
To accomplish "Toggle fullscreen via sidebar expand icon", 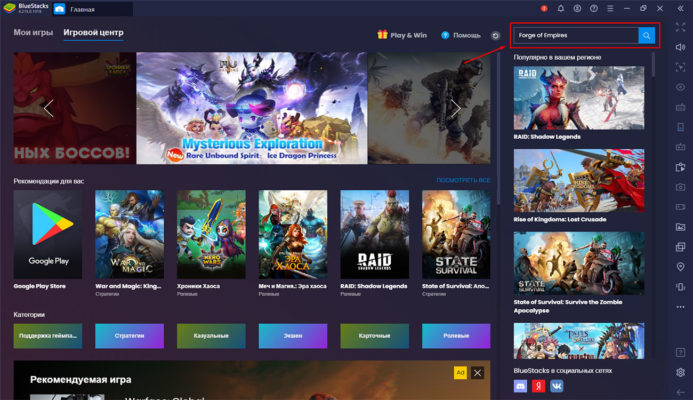I will pos(681,27).
